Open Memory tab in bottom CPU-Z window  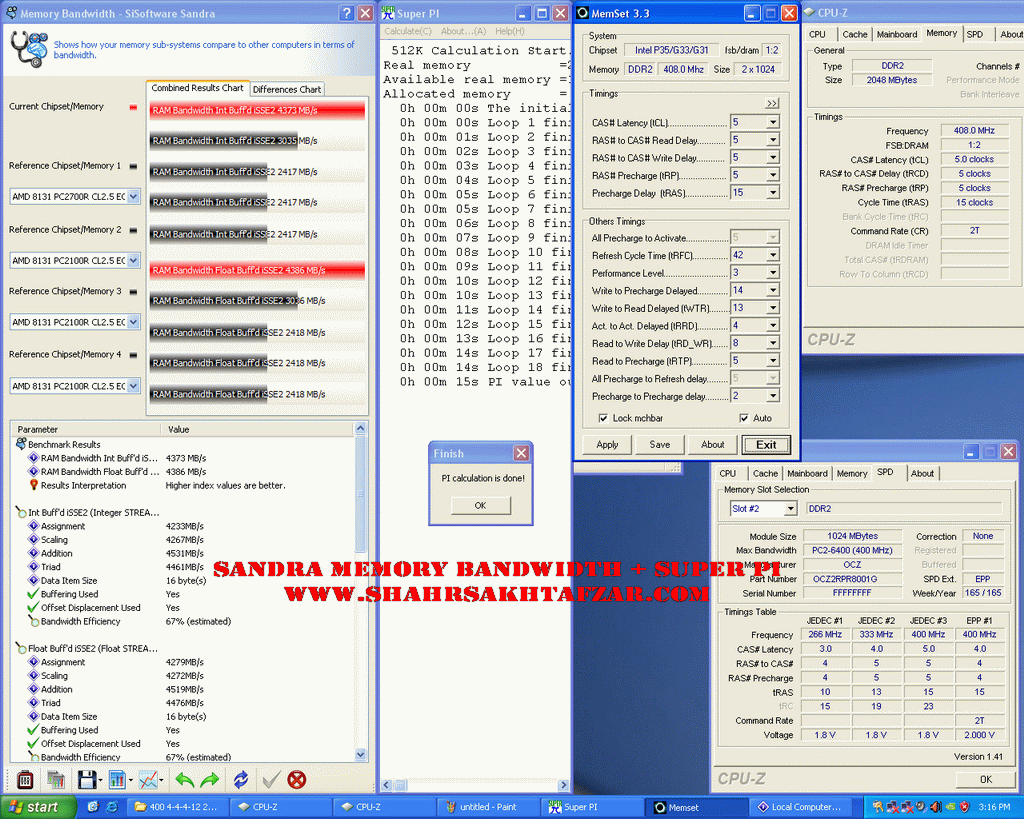coord(852,474)
